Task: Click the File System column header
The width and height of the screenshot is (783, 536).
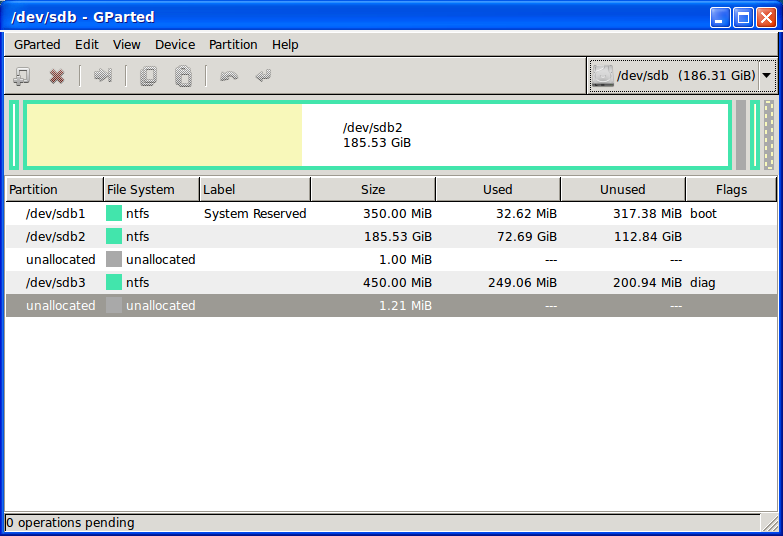Action: point(150,189)
